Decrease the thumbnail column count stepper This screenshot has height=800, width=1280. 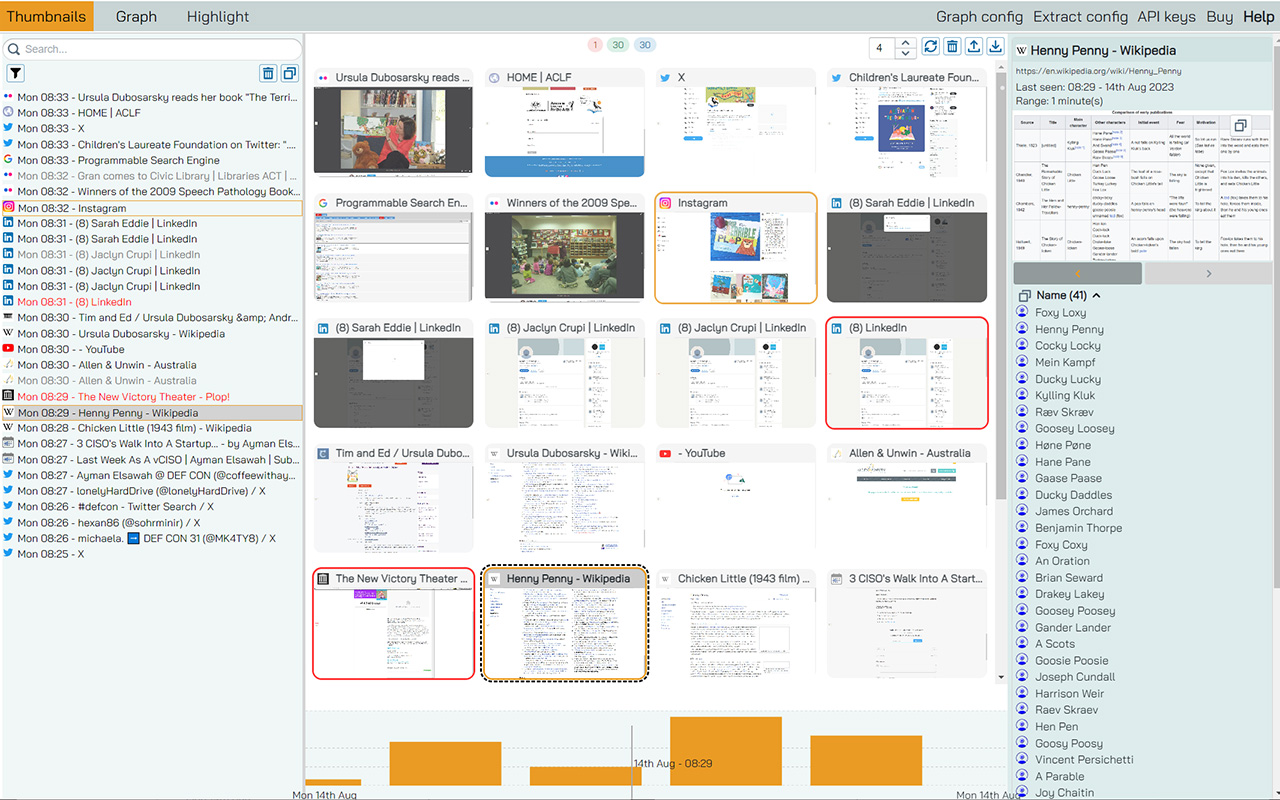[x=905, y=53]
